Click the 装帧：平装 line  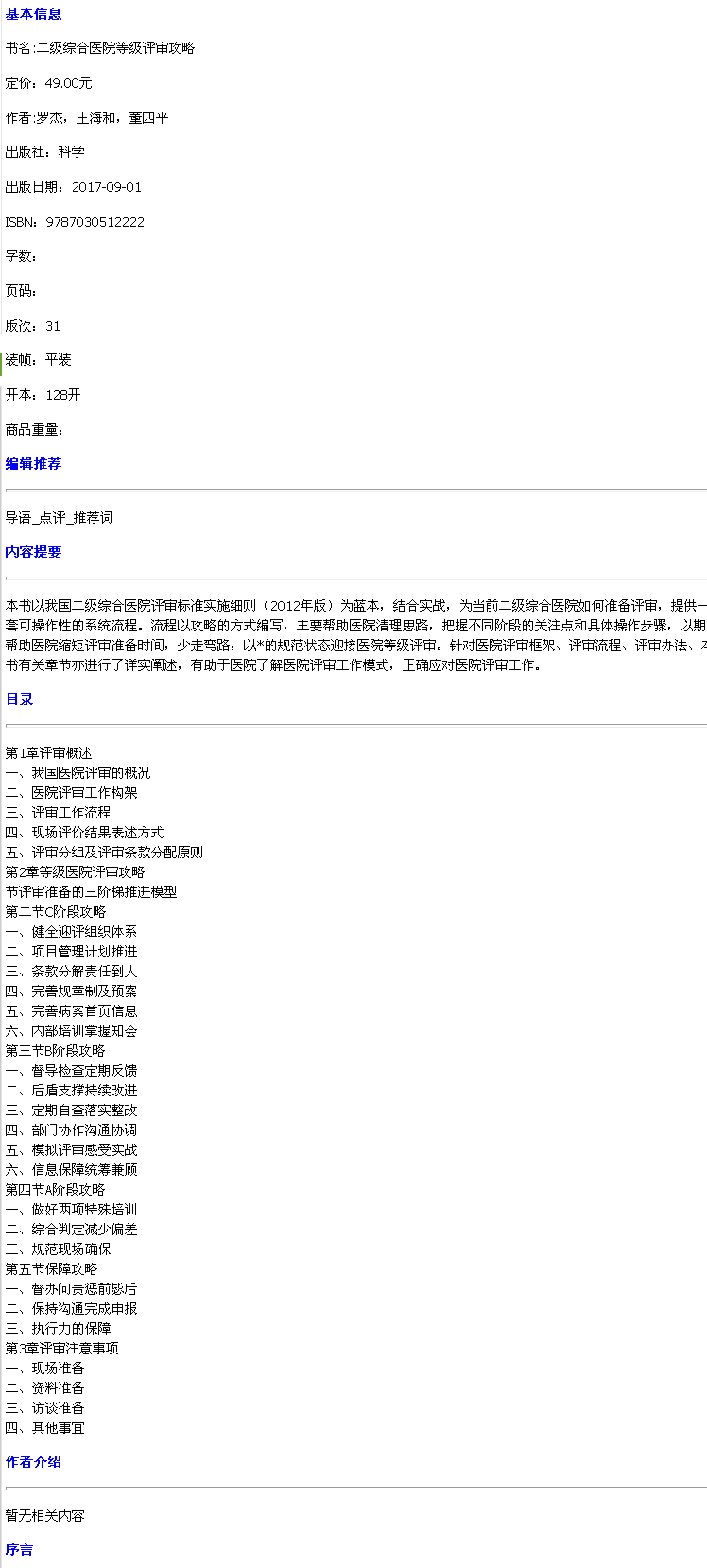click(x=39, y=360)
